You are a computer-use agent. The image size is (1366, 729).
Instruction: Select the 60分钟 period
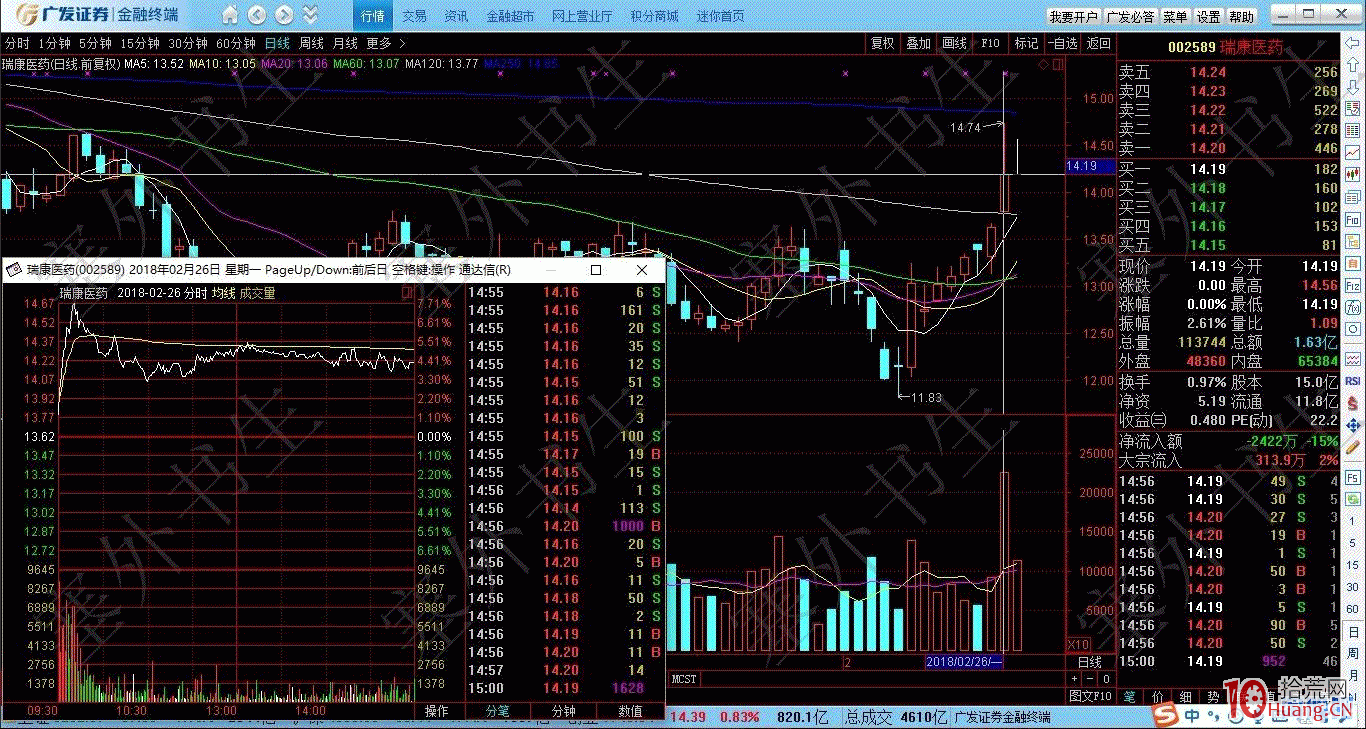coord(236,44)
